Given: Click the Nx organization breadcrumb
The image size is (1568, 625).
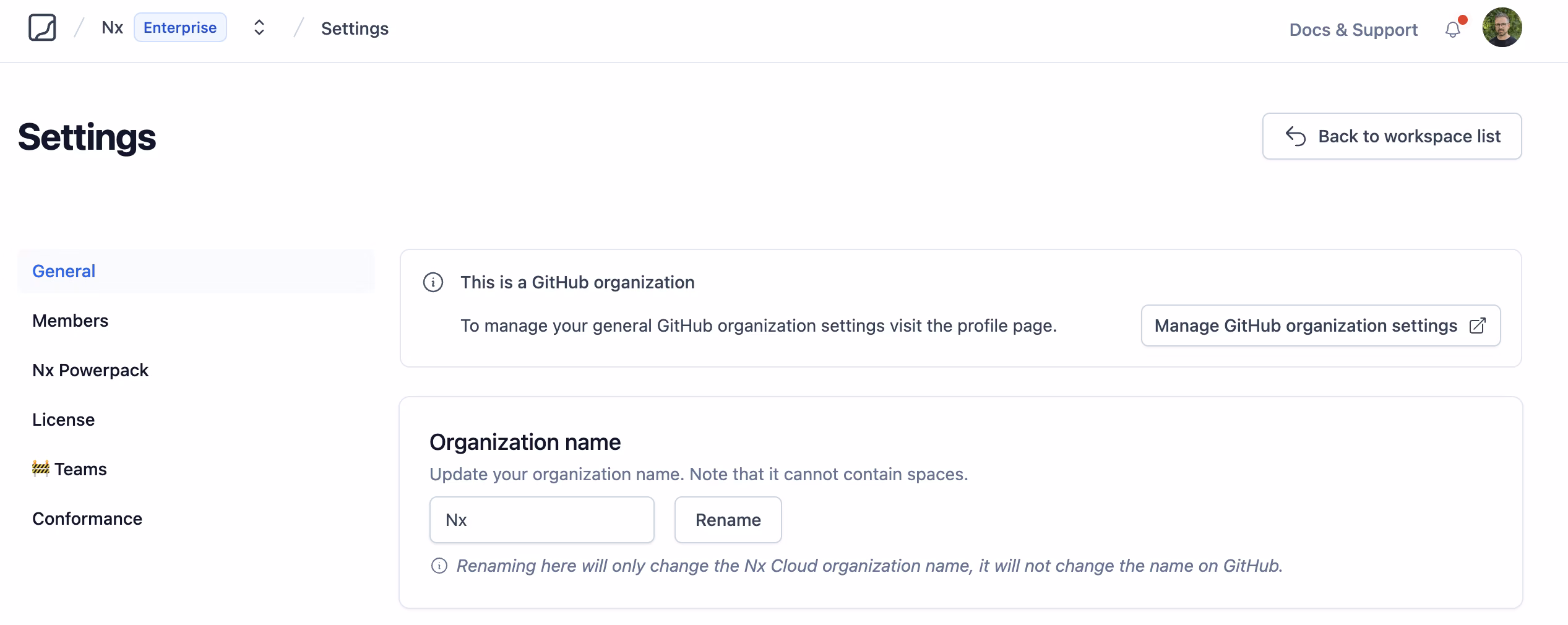Looking at the screenshot, I should point(112,28).
